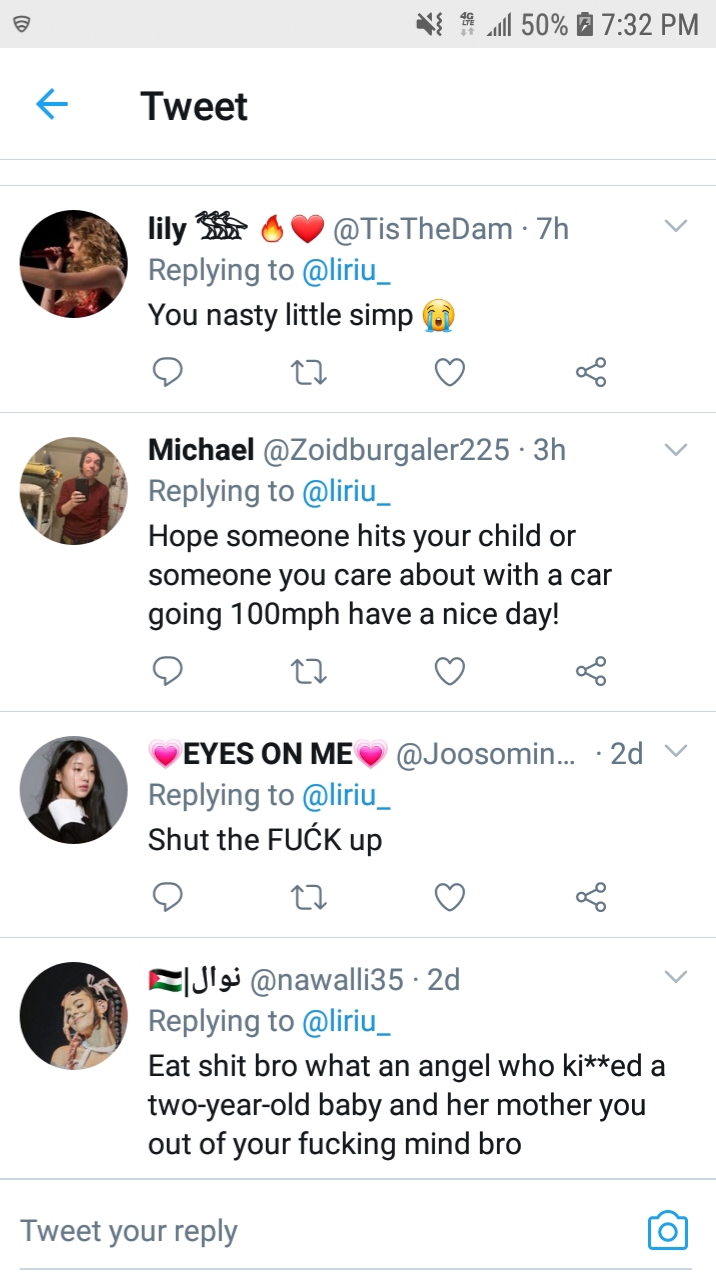Tap the Tweet your reply field
The height and width of the screenshot is (1280, 716).
coord(300,1231)
